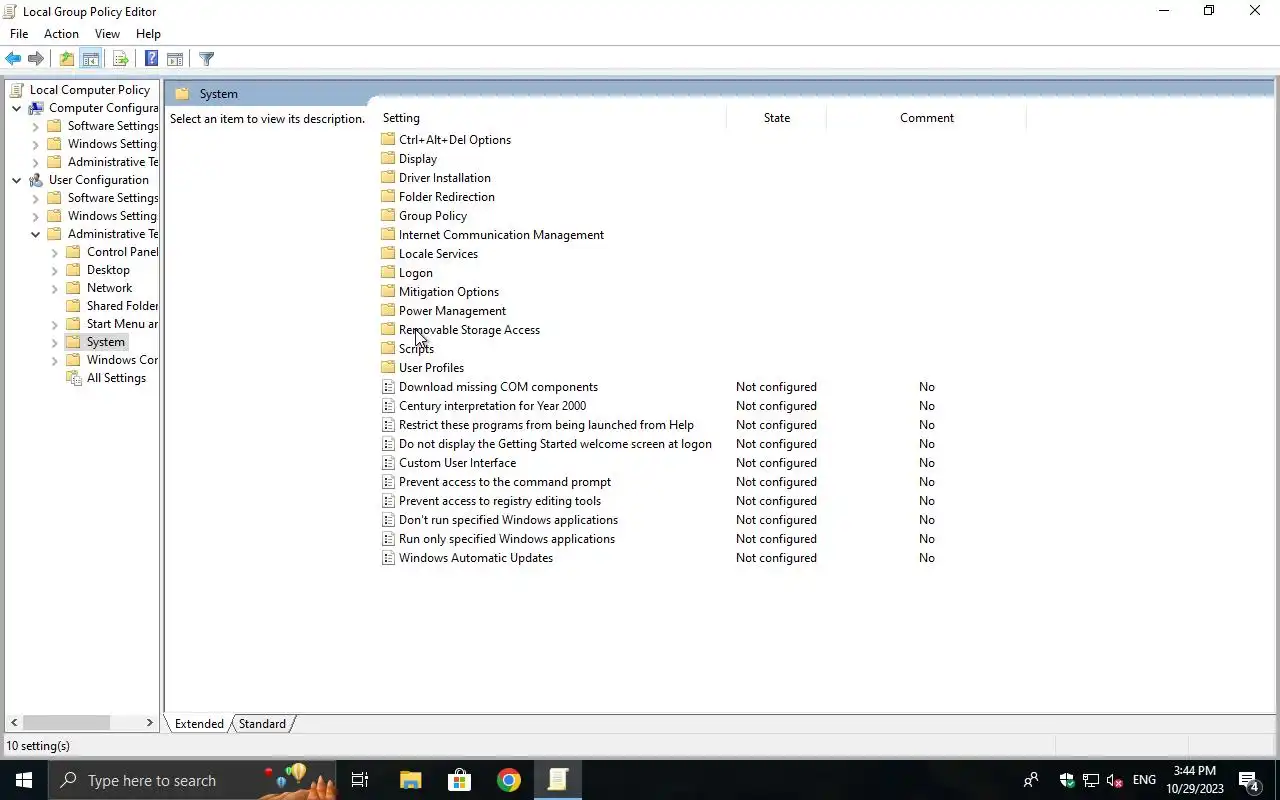Expand Windows Settings under User Configuration
The height and width of the screenshot is (800, 1280).
coord(36,216)
